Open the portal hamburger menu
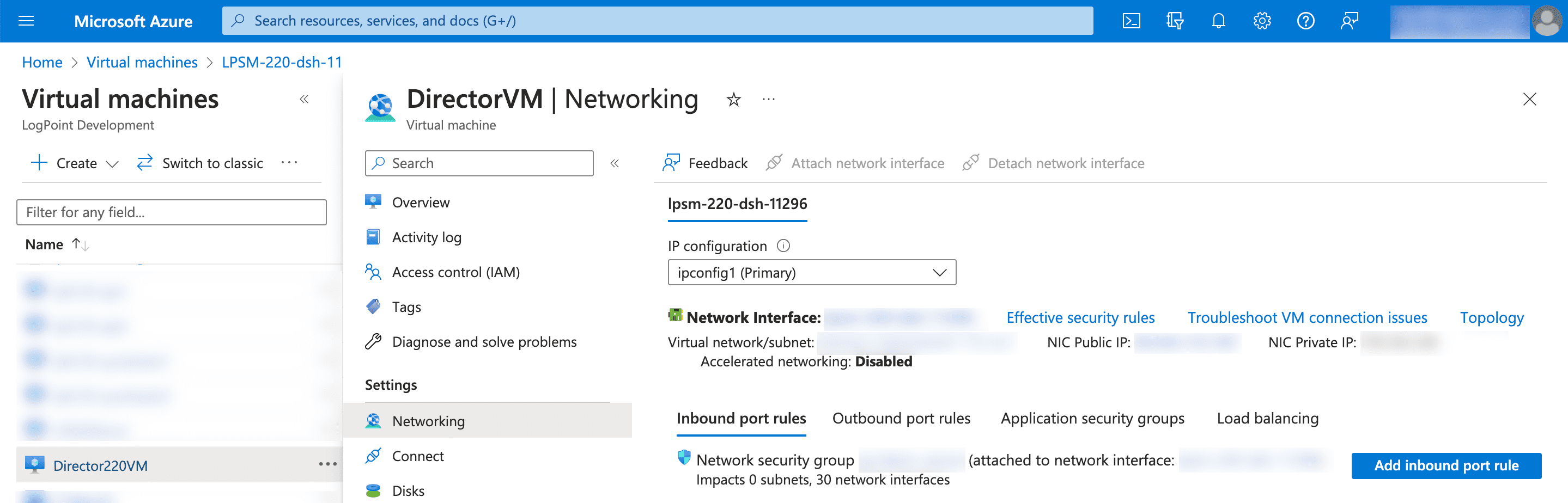The image size is (1568, 503). coord(26,20)
